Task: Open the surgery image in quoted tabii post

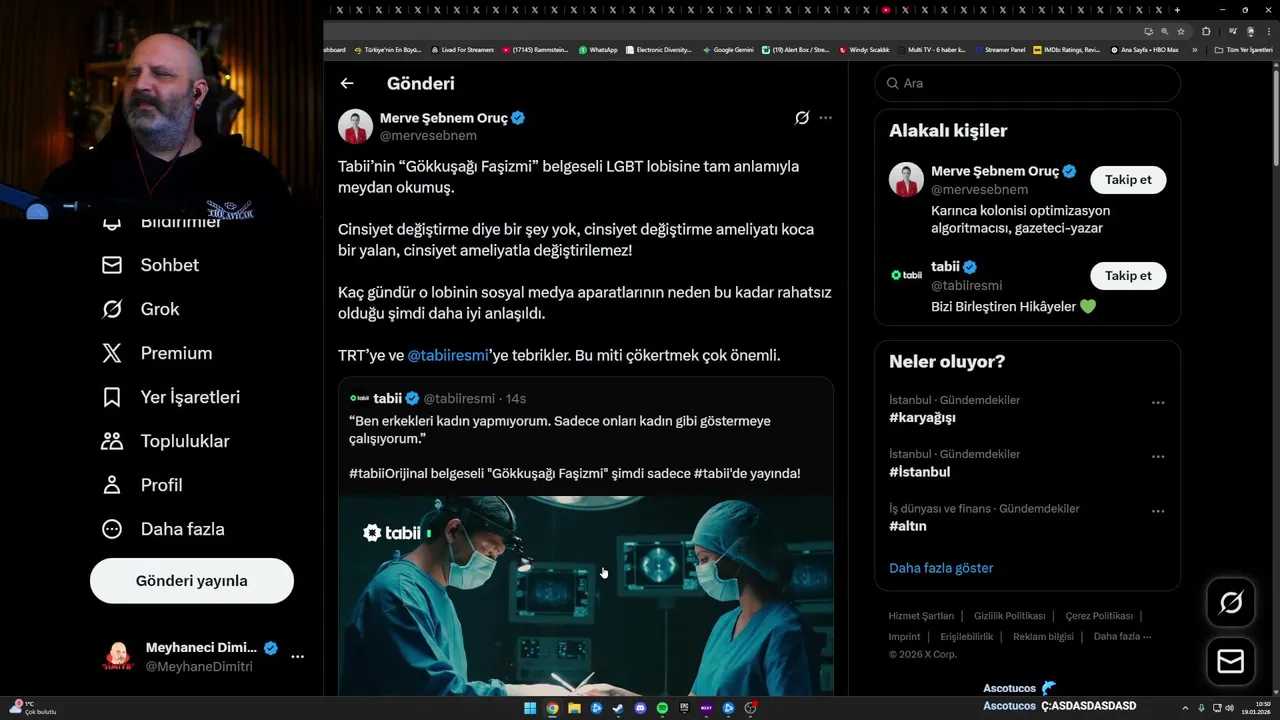Action: coord(586,596)
